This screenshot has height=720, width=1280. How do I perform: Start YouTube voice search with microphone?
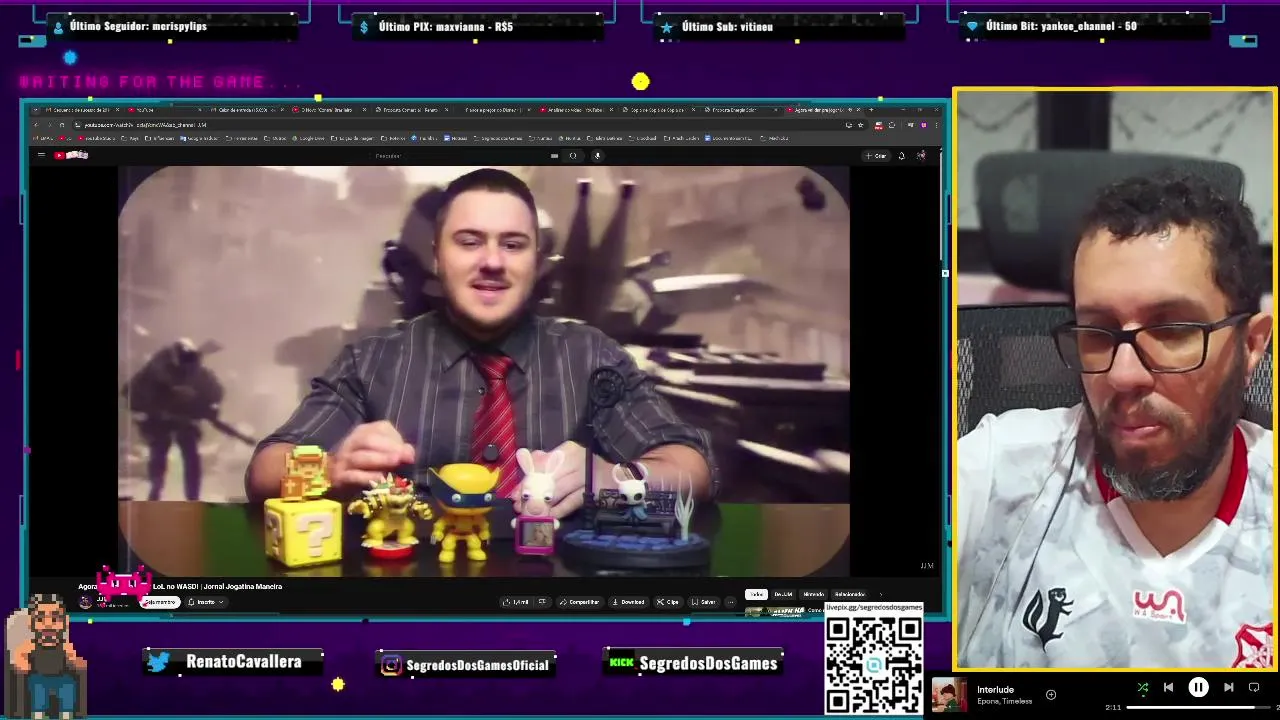point(597,155)
